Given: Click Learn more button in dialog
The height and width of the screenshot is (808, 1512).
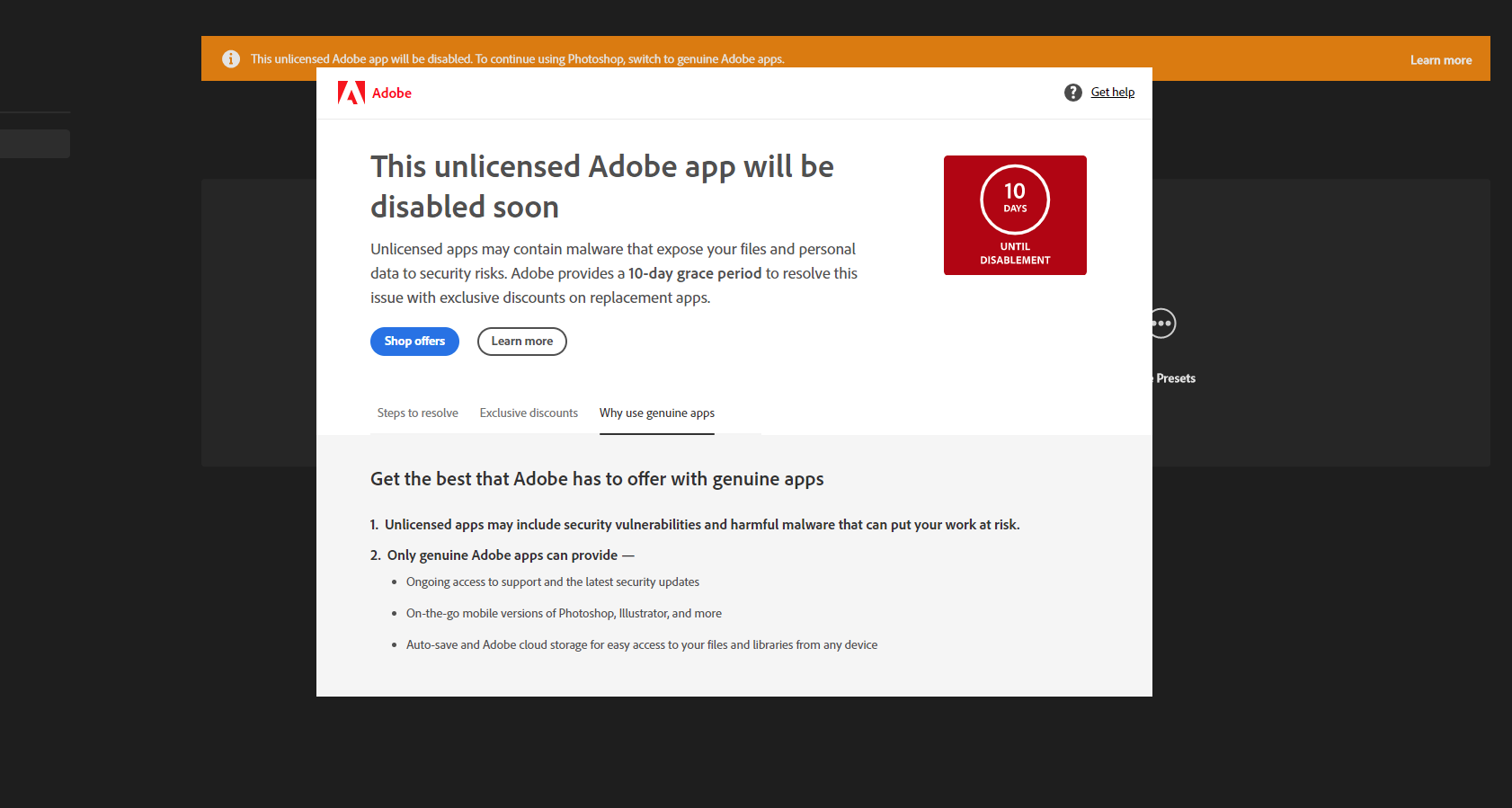Looking at the screenshot, I should click(x=522, y=342).
